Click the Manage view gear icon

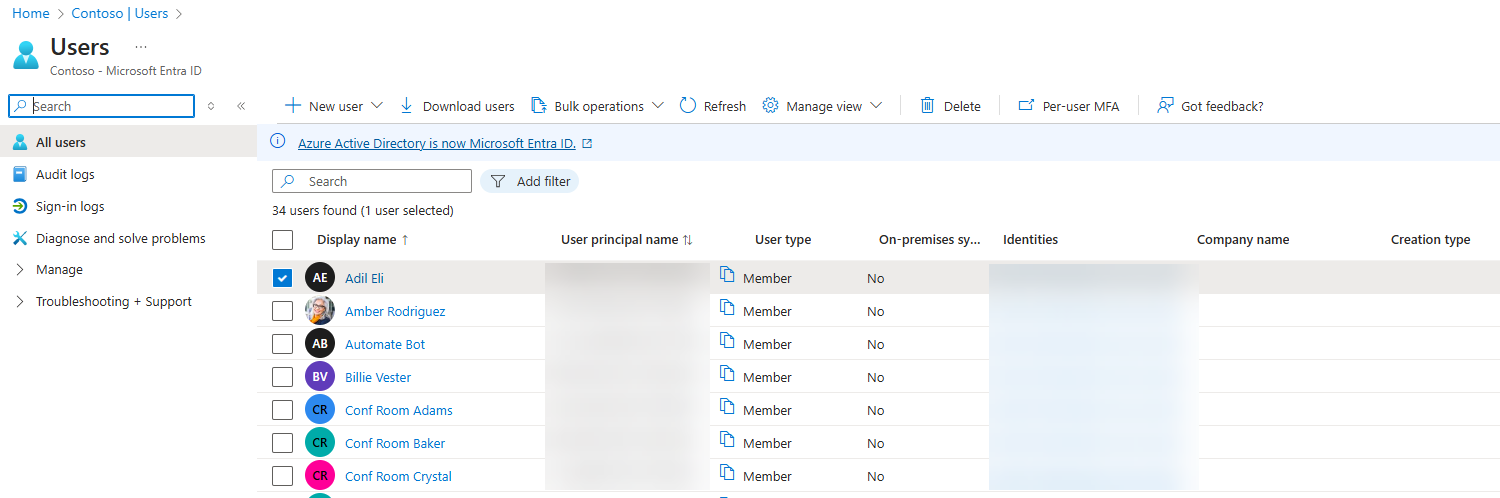point(770,106)
